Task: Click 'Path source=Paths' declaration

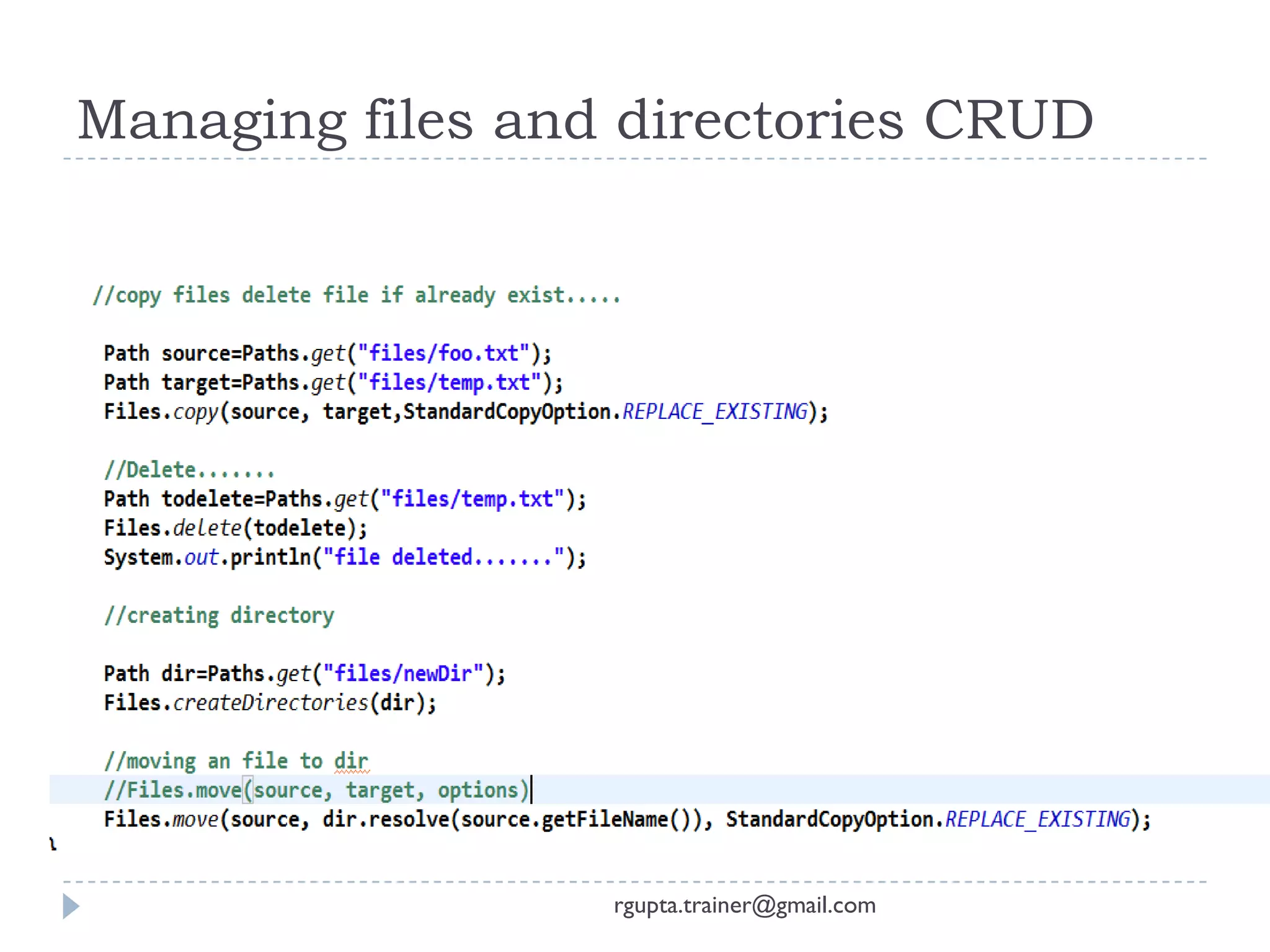Action: click(x=202, y=353)
